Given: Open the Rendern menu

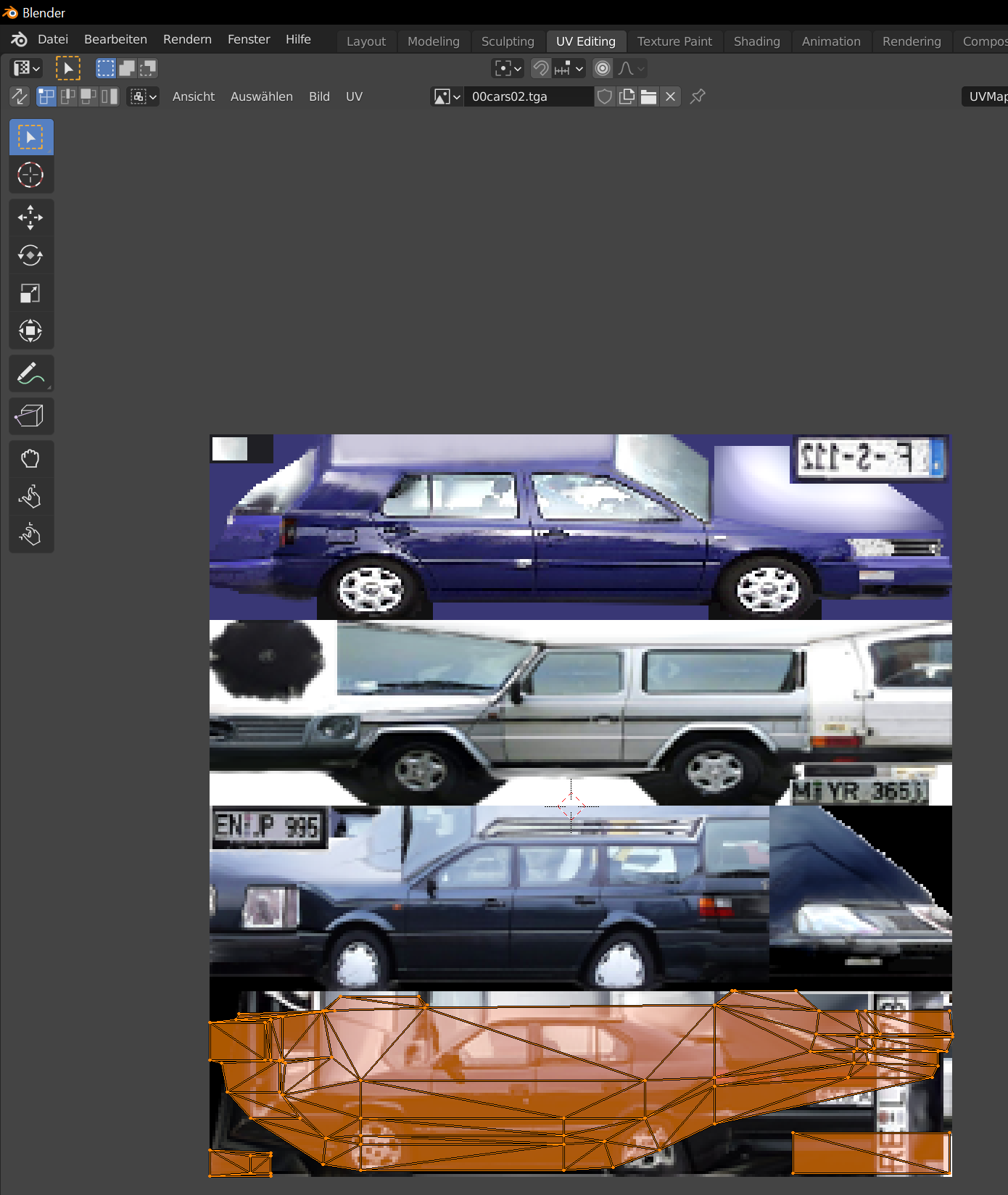Looking at the screenshot, I should coord(187,39).
